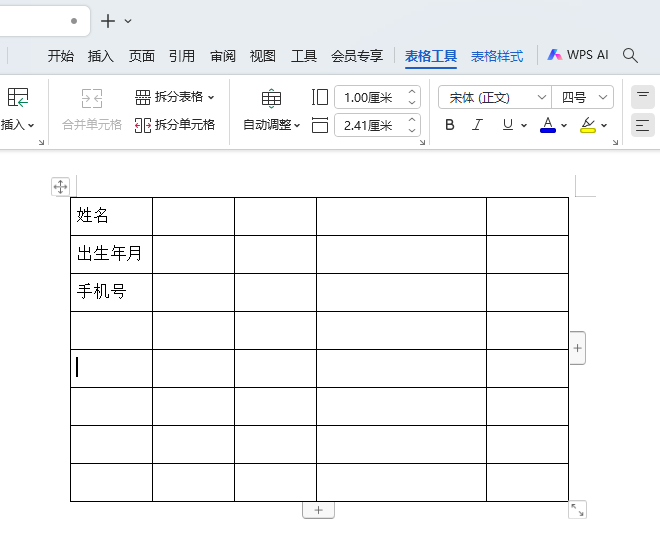Click 拆分单元格 split cells button

[175, 125]
